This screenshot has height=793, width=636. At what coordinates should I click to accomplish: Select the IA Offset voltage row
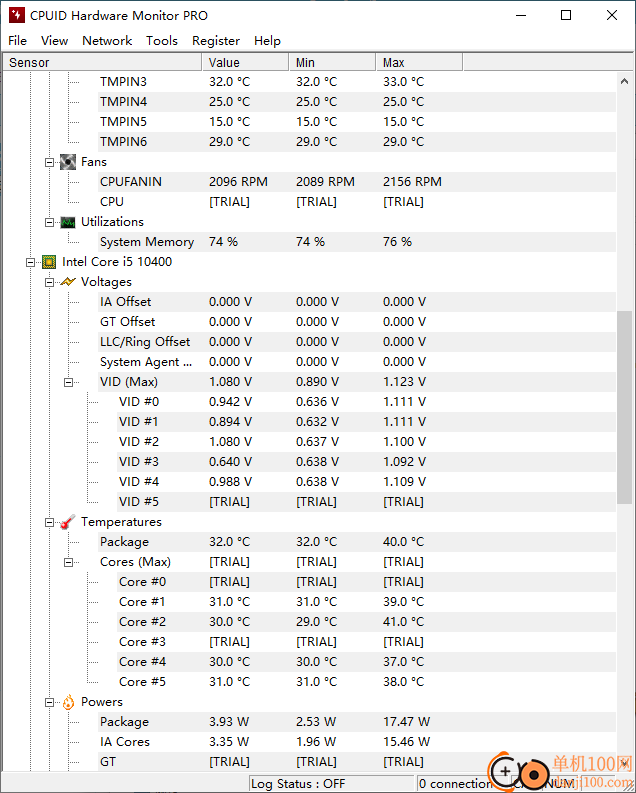357,302
